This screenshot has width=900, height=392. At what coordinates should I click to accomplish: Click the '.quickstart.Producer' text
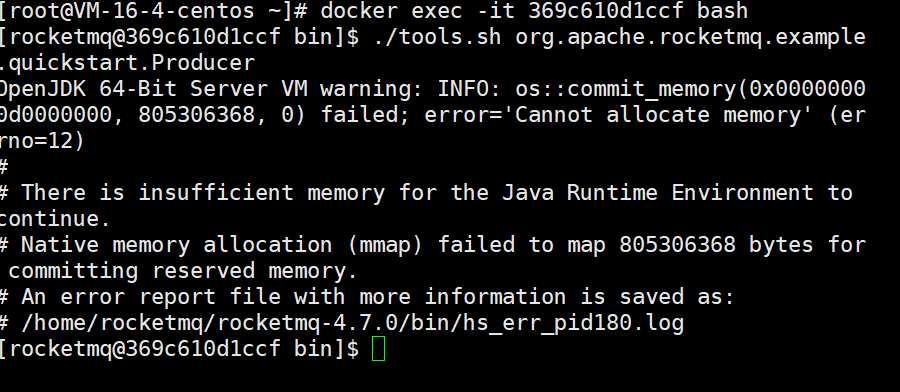pyautogui.click(x=127, y=63)
